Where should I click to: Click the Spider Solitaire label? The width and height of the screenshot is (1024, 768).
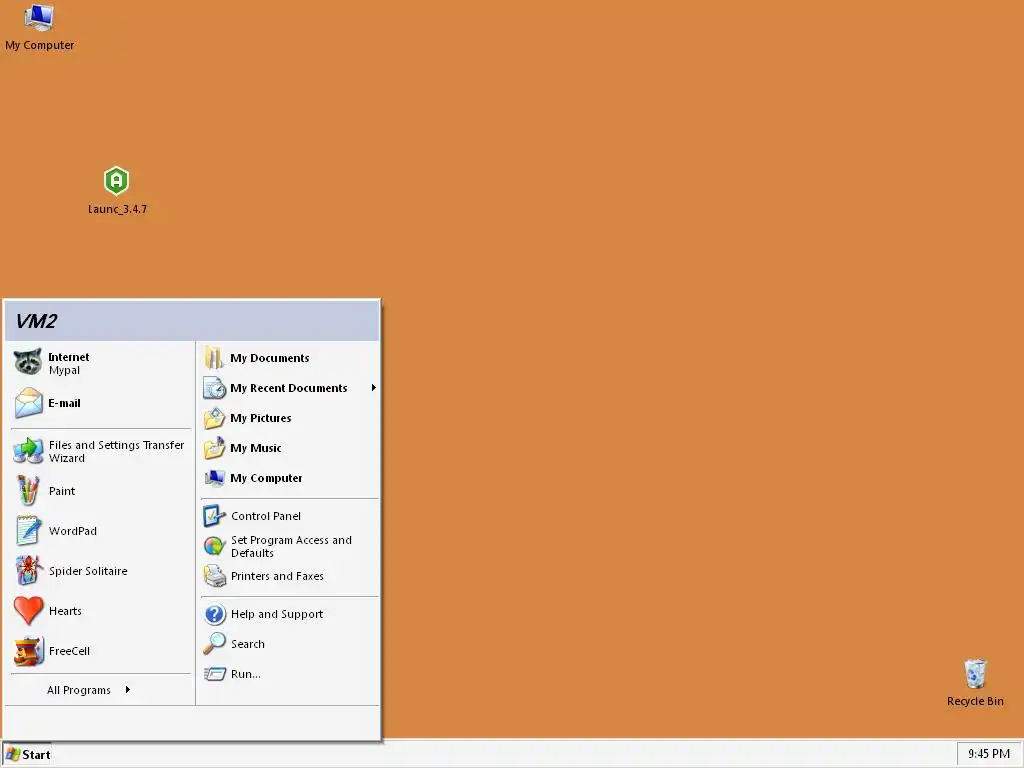pyautogui.click(x=88, y=571)
